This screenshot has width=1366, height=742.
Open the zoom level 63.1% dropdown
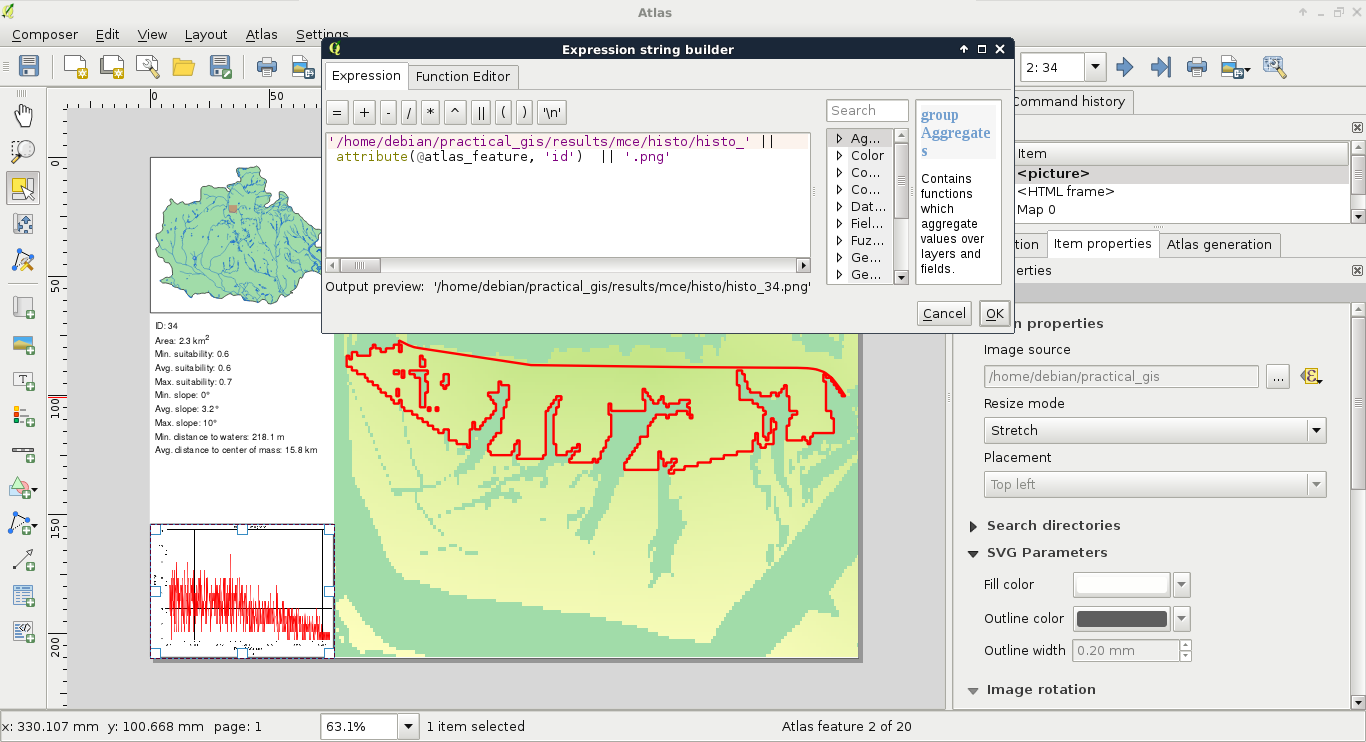pyautogui.click(x=408, y=727)
